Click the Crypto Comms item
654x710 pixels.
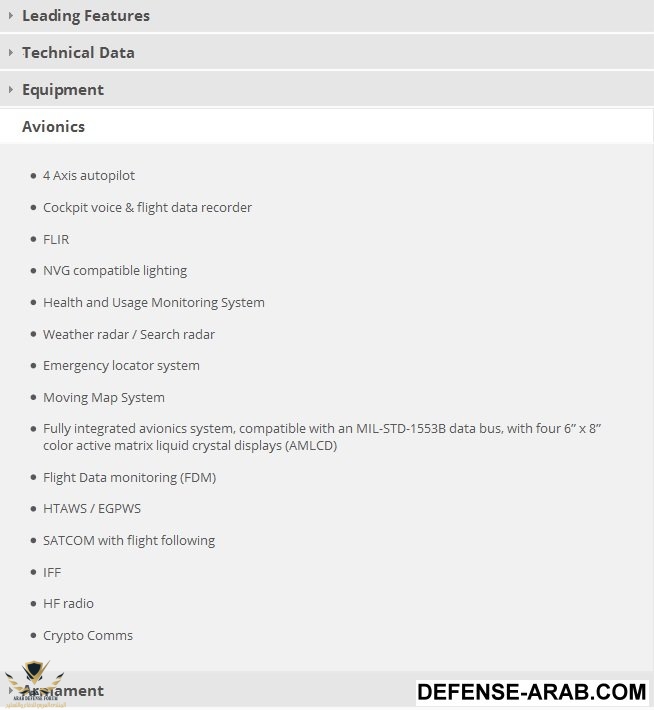[x=88, y=635]
